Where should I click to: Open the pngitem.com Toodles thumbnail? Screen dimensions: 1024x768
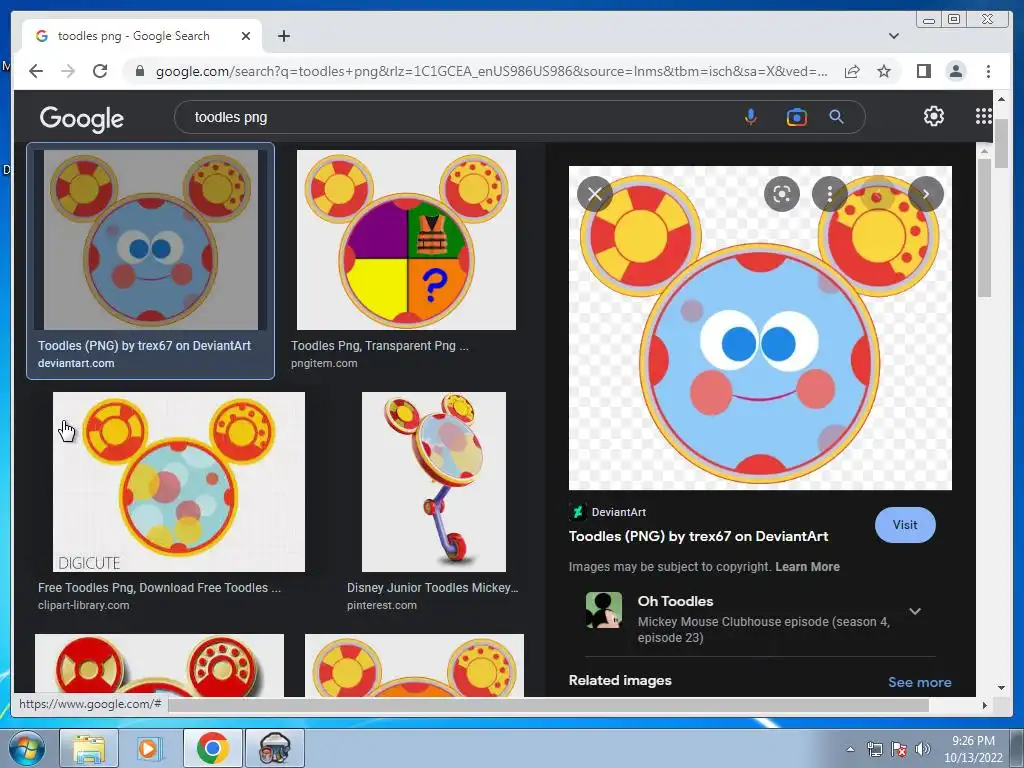click(406, 240)
